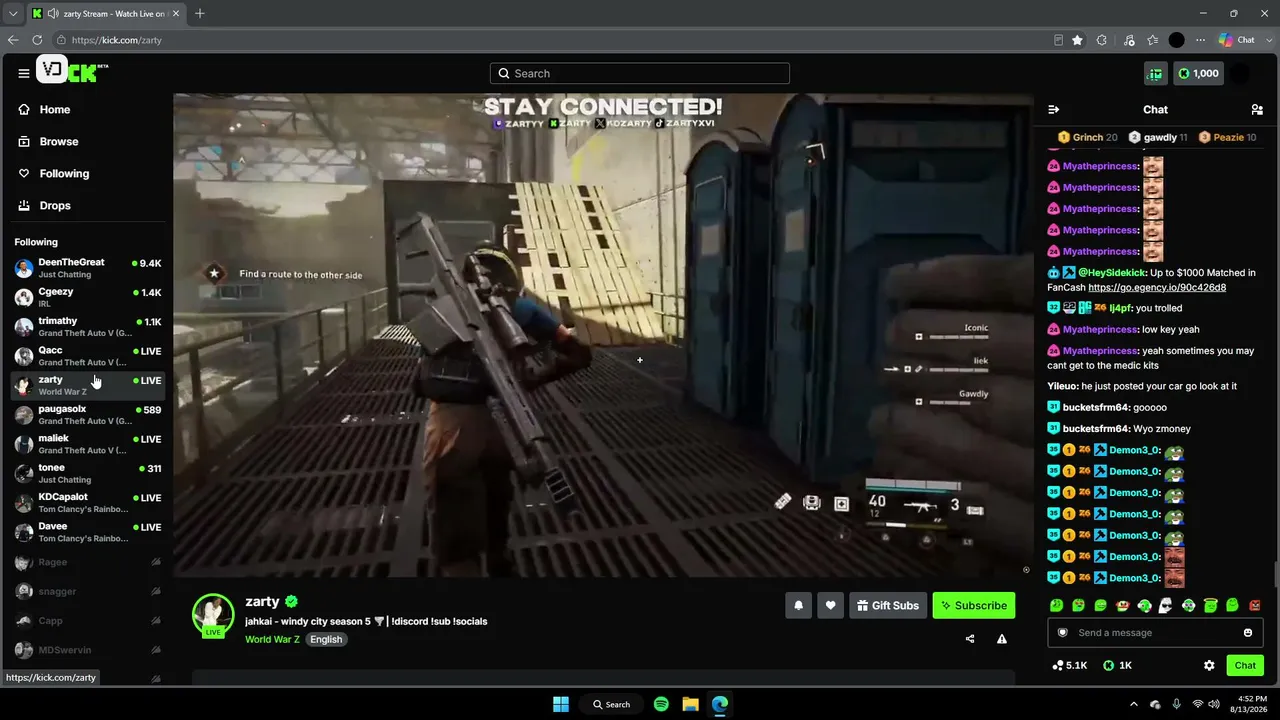
Task: Refresh the page
Action: 37,40
